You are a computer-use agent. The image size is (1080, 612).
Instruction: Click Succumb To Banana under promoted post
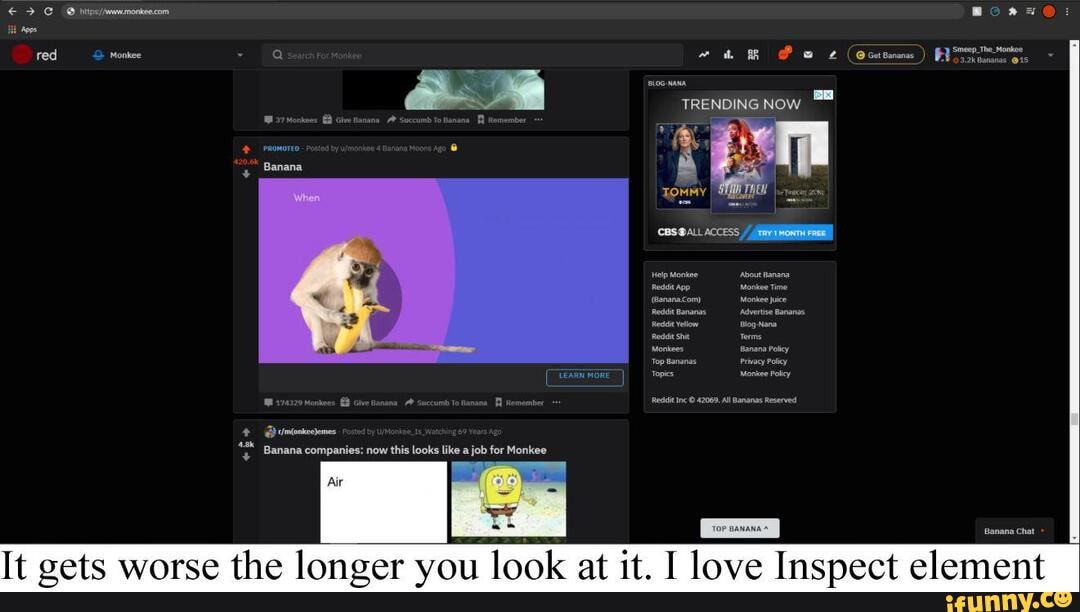tap(445, 402)
